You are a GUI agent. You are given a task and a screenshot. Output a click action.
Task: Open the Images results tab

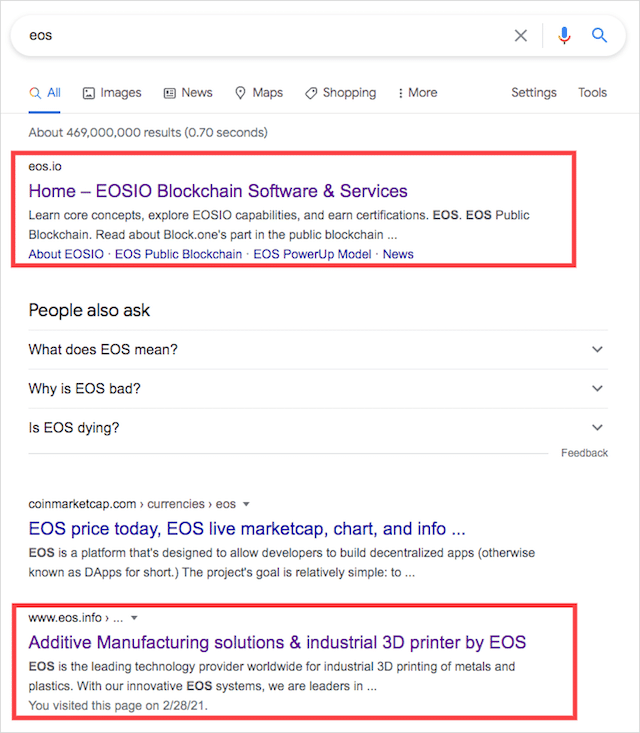(112, 93)
